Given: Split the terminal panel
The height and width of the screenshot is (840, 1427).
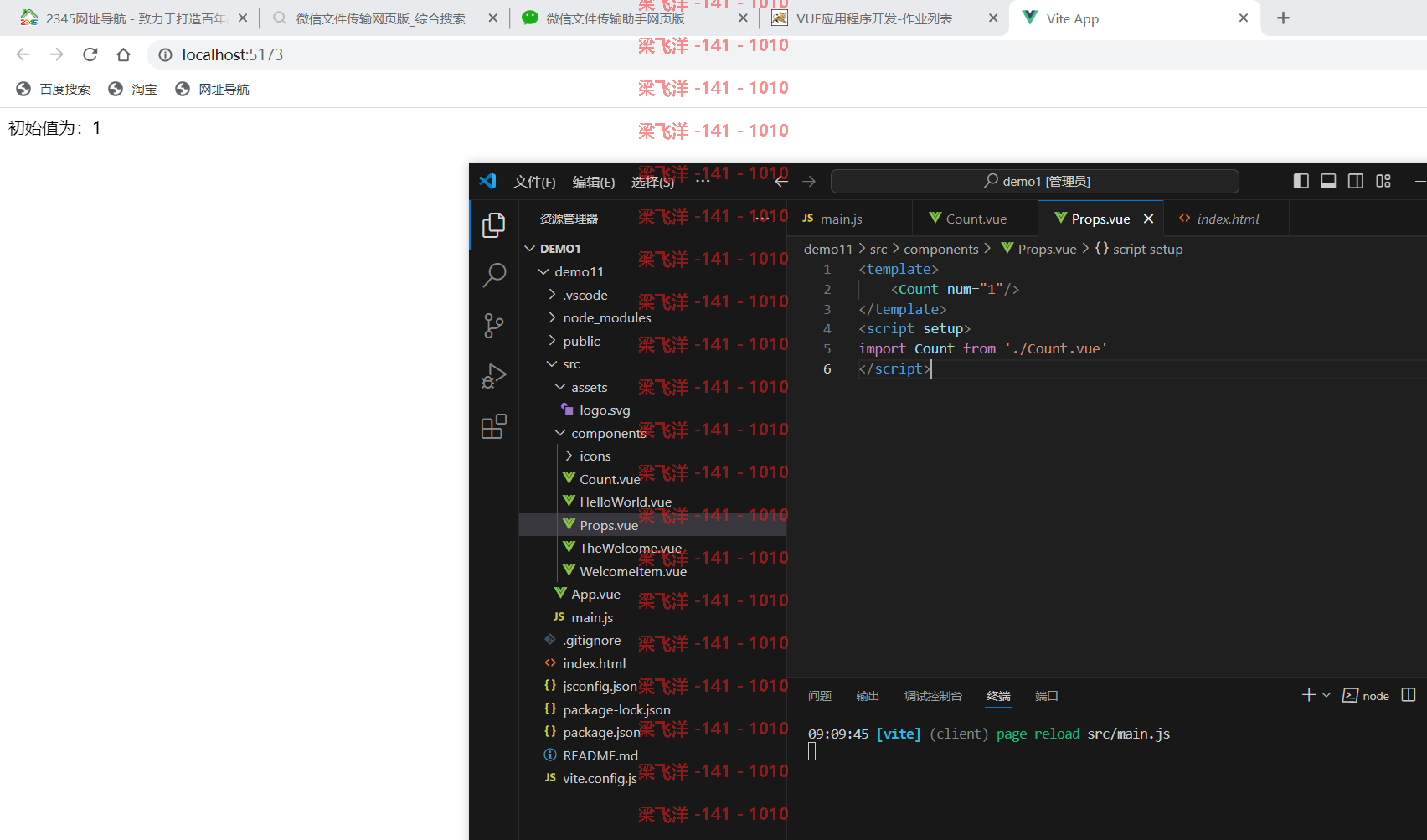Looking at the screenshot, I should (x=1409, y=695).
